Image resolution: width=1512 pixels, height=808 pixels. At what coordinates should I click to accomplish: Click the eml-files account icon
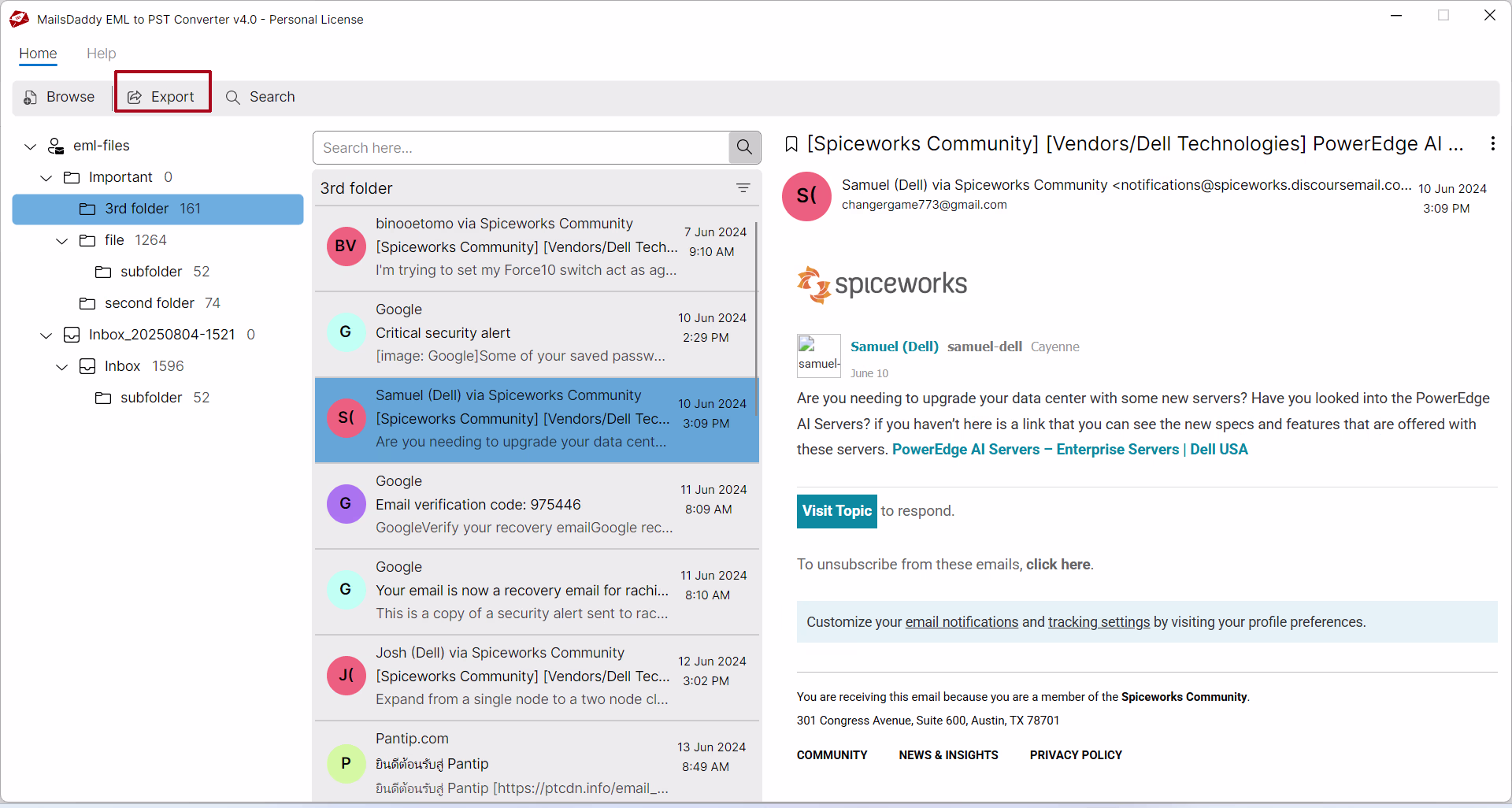point(56,146)
